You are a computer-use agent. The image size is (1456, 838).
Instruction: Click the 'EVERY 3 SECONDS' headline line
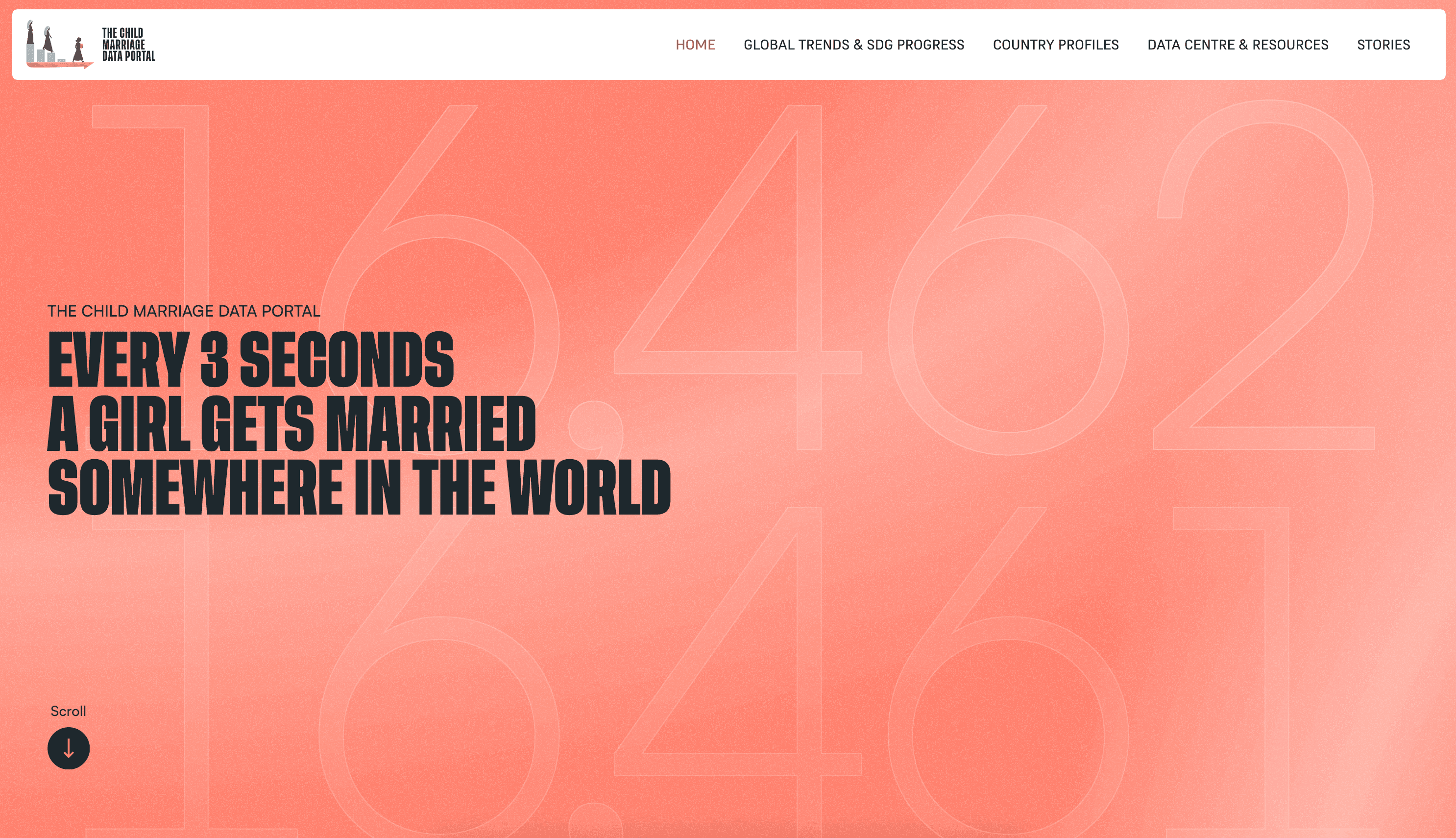[x=250, y=359]
